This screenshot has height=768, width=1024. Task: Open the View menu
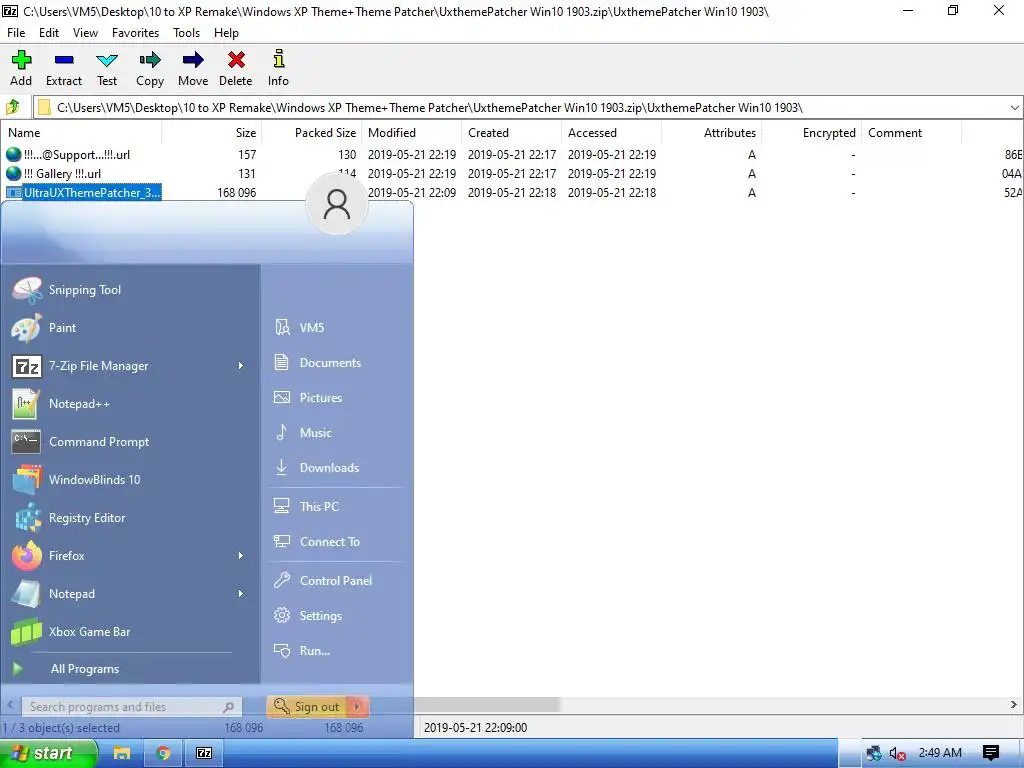(x=86, y=33)
